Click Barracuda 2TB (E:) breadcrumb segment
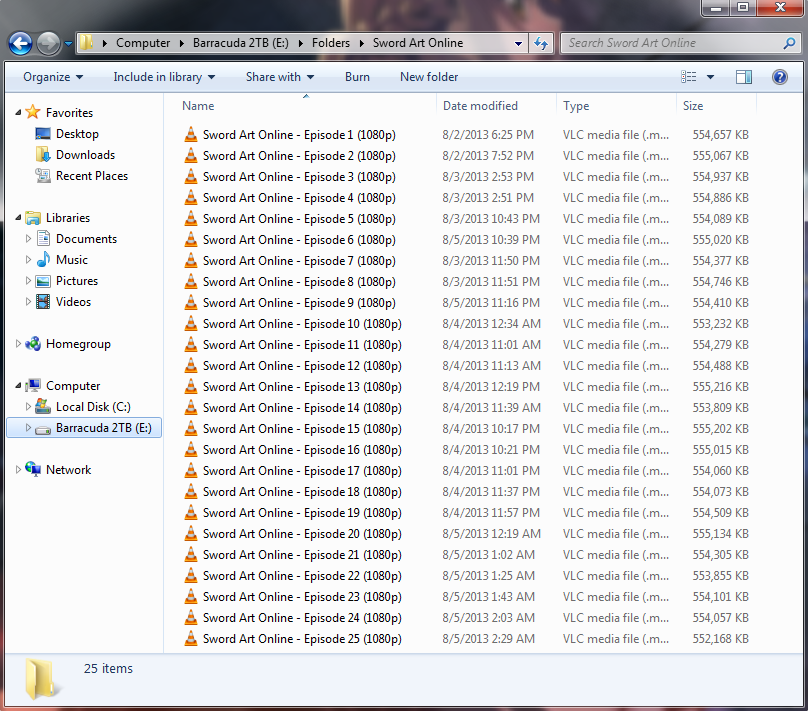Screen dimensions: 808x711 click(x=241, y=43)
